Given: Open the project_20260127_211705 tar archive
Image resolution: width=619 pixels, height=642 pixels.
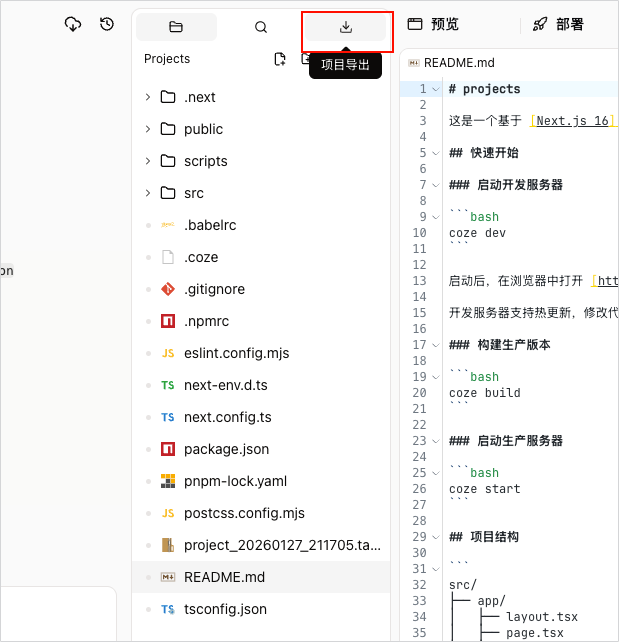Looking at the screenshot, I should tap(261, 545).
